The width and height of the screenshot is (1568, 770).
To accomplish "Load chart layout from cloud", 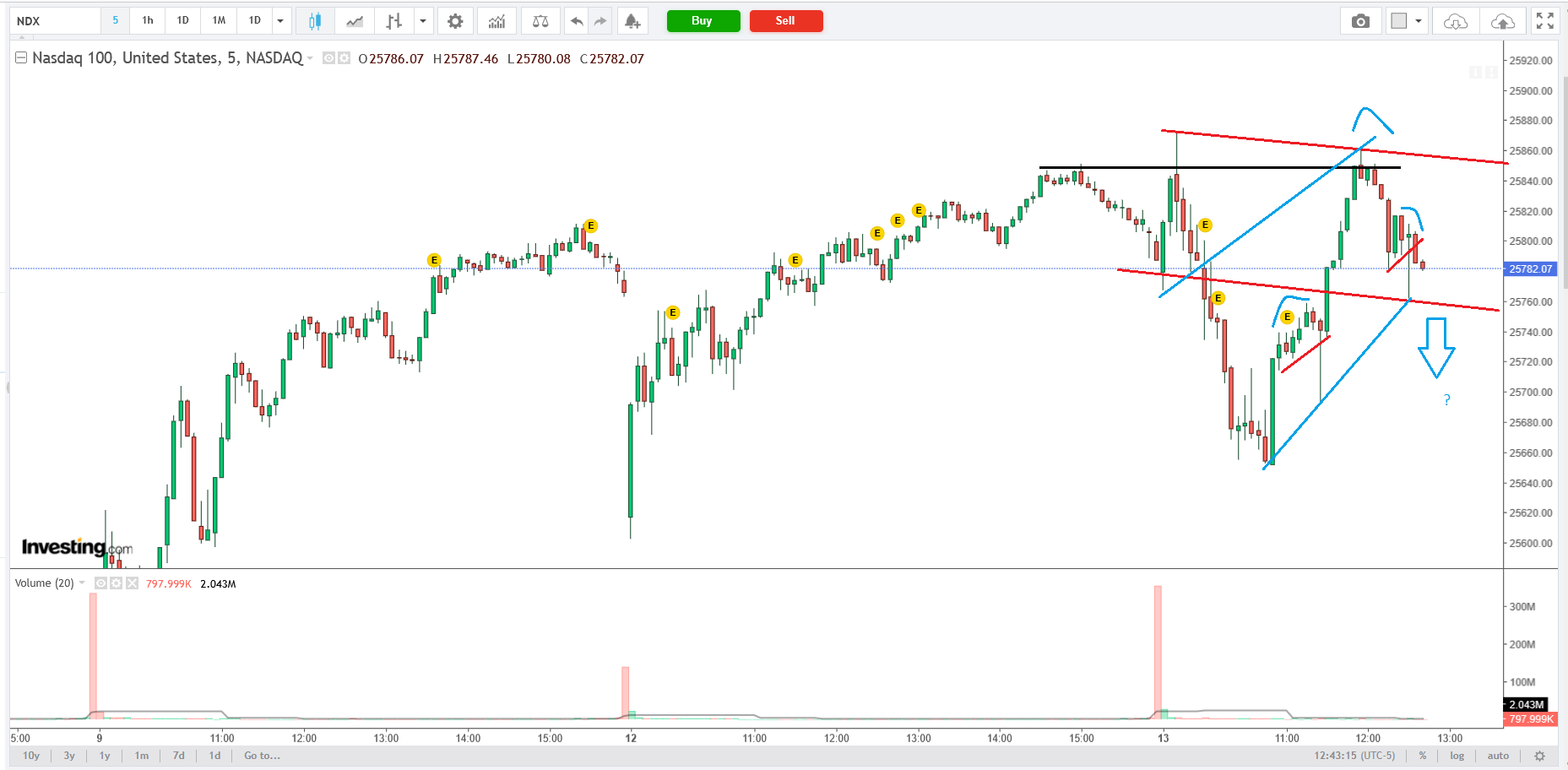I will point(1456,21).
